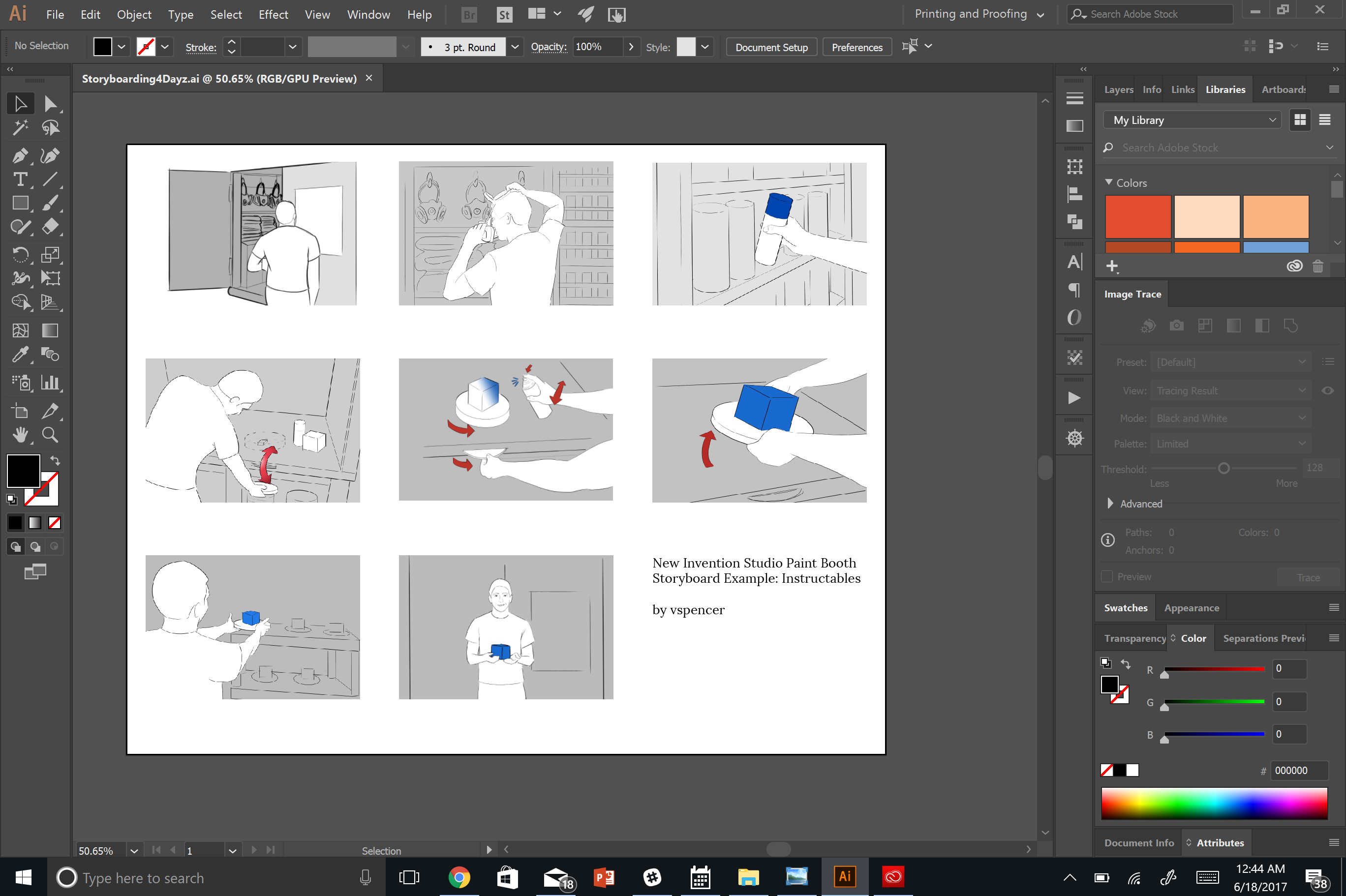Click the RGB color spectrum bar
The height and width of the screenshot is (896, 1346).
pos(1214,804)
